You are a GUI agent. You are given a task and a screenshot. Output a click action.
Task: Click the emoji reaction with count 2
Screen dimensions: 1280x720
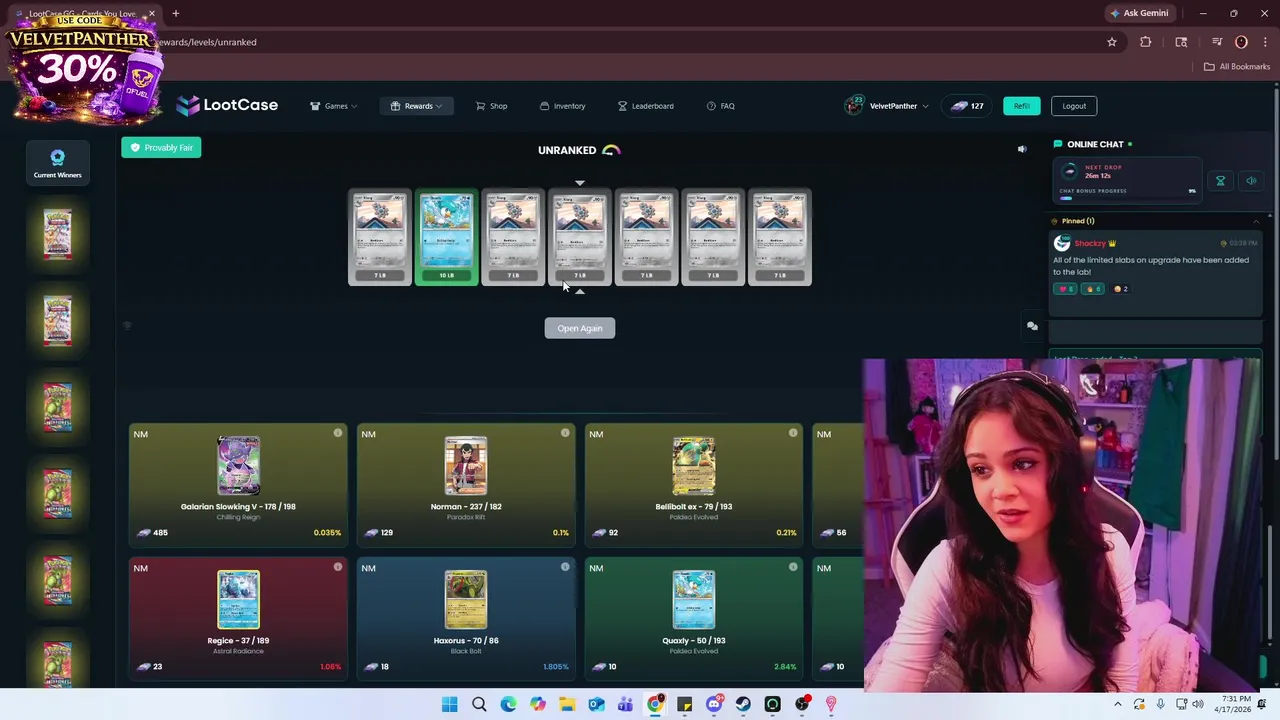pyautogui.click(x=1121, y=289)
